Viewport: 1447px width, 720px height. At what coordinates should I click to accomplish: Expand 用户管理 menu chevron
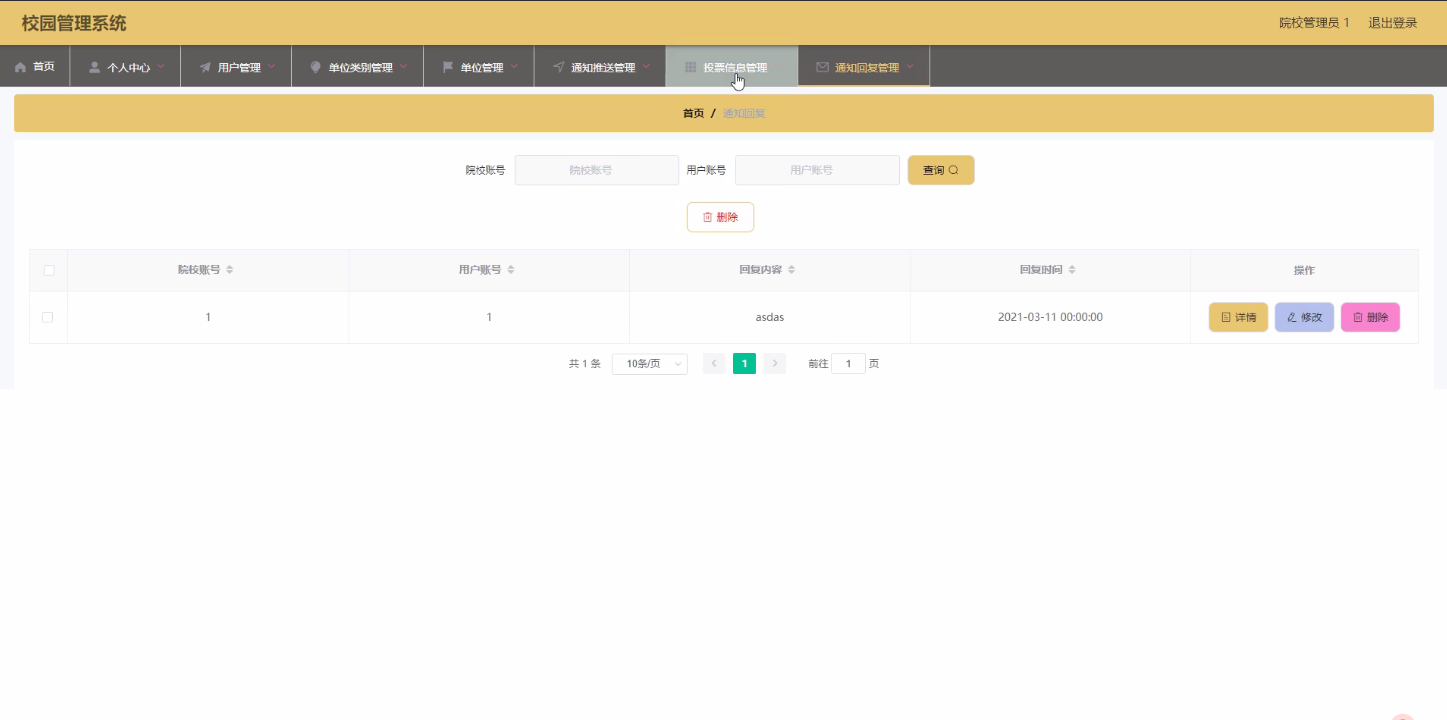point(271,67)
